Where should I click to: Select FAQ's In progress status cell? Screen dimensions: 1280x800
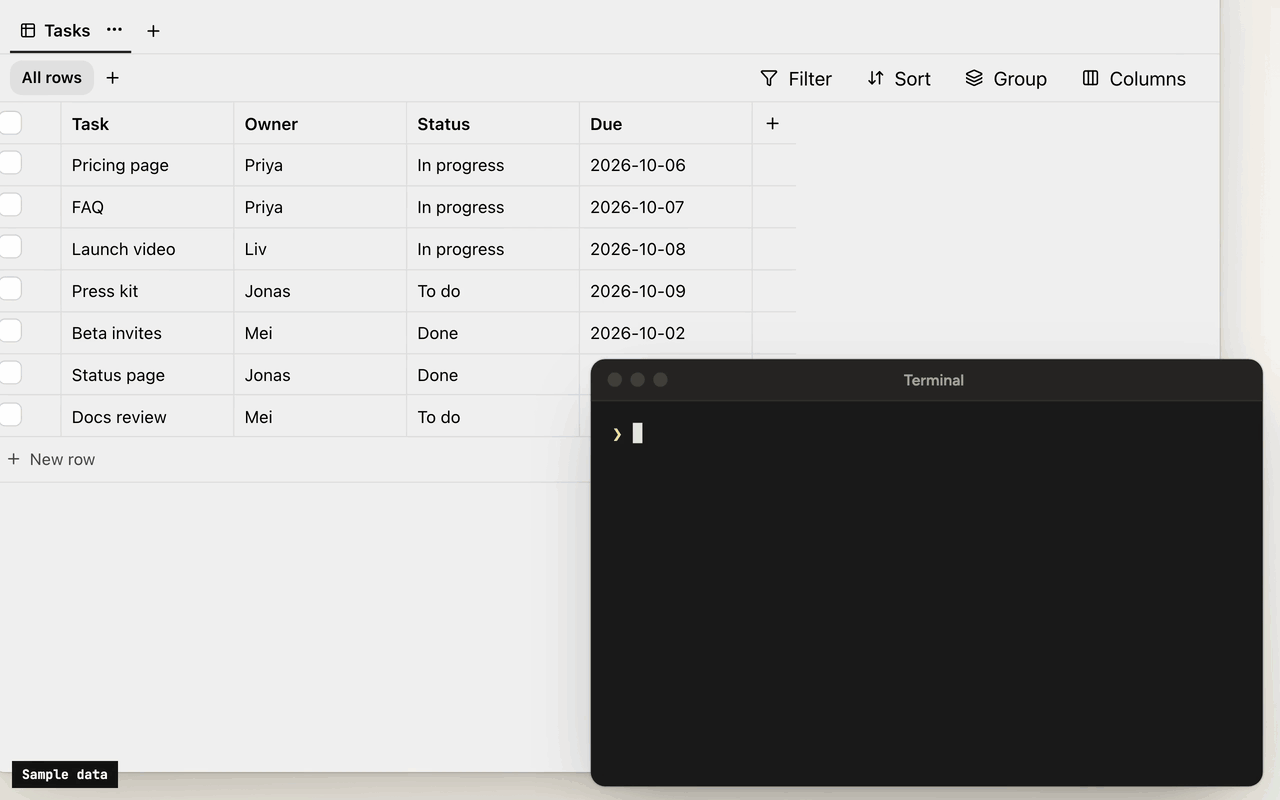(493, 207)
